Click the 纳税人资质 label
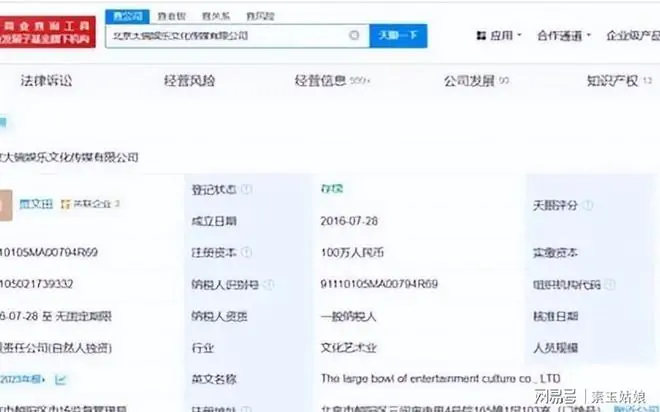660x412 pixels. click(219, 316)
